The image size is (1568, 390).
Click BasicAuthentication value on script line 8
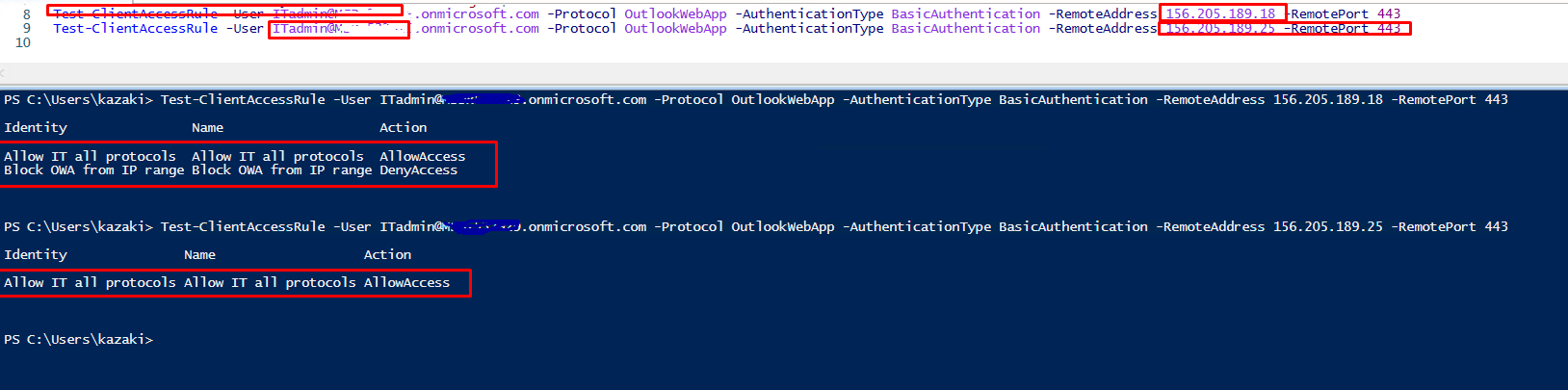point(965,13)
